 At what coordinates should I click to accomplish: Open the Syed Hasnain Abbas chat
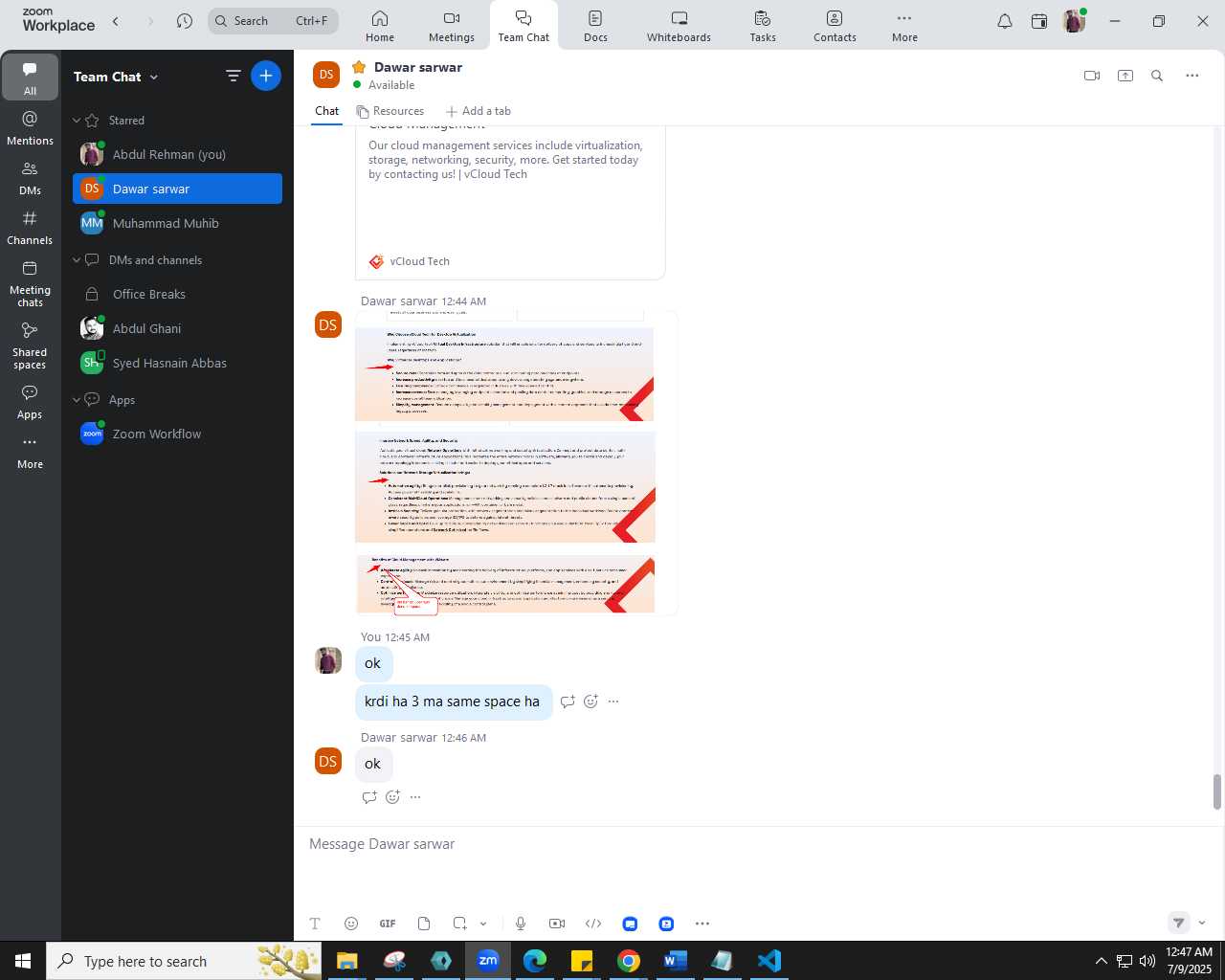tap(177, 363)
